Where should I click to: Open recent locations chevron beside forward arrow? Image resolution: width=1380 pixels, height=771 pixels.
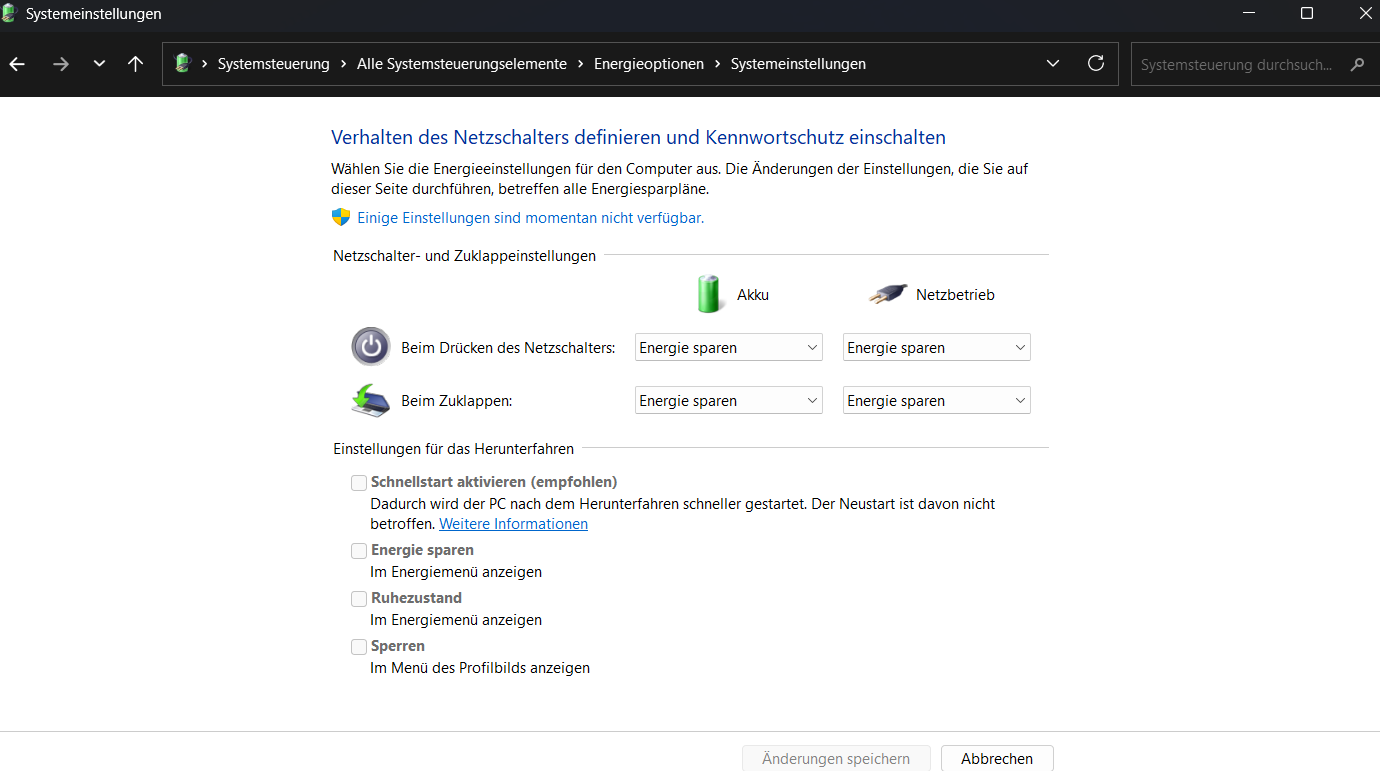point(99,64)
